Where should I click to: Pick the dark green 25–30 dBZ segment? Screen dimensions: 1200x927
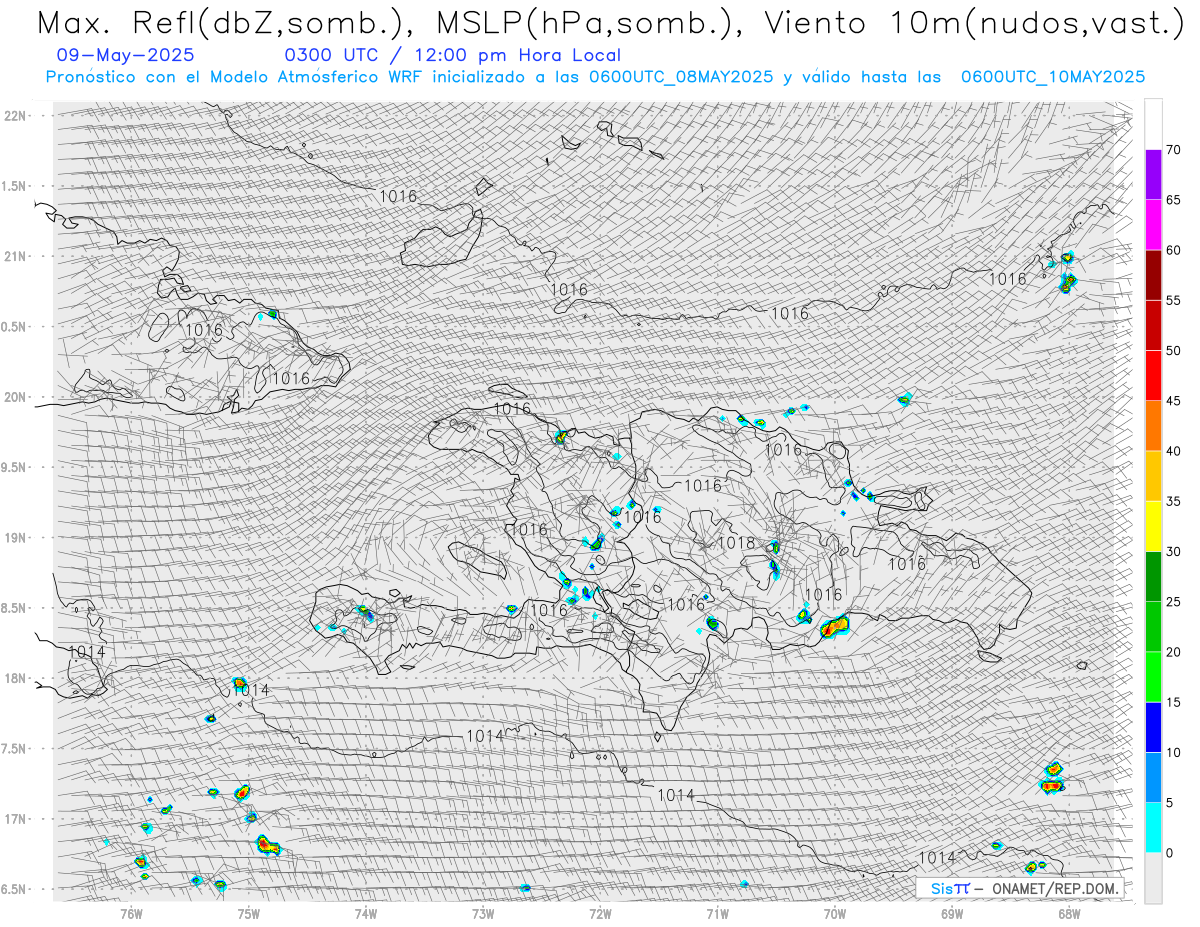click(1153, 577)
